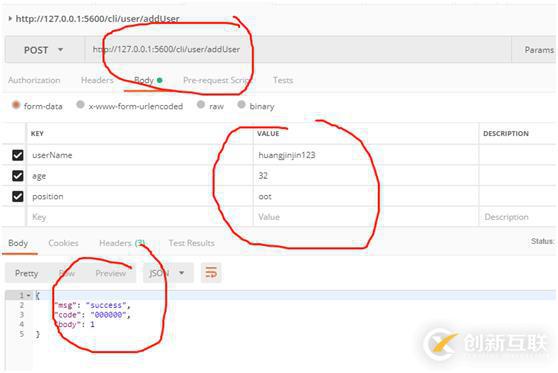Toggle the wrap lines icon

point(211,273)
